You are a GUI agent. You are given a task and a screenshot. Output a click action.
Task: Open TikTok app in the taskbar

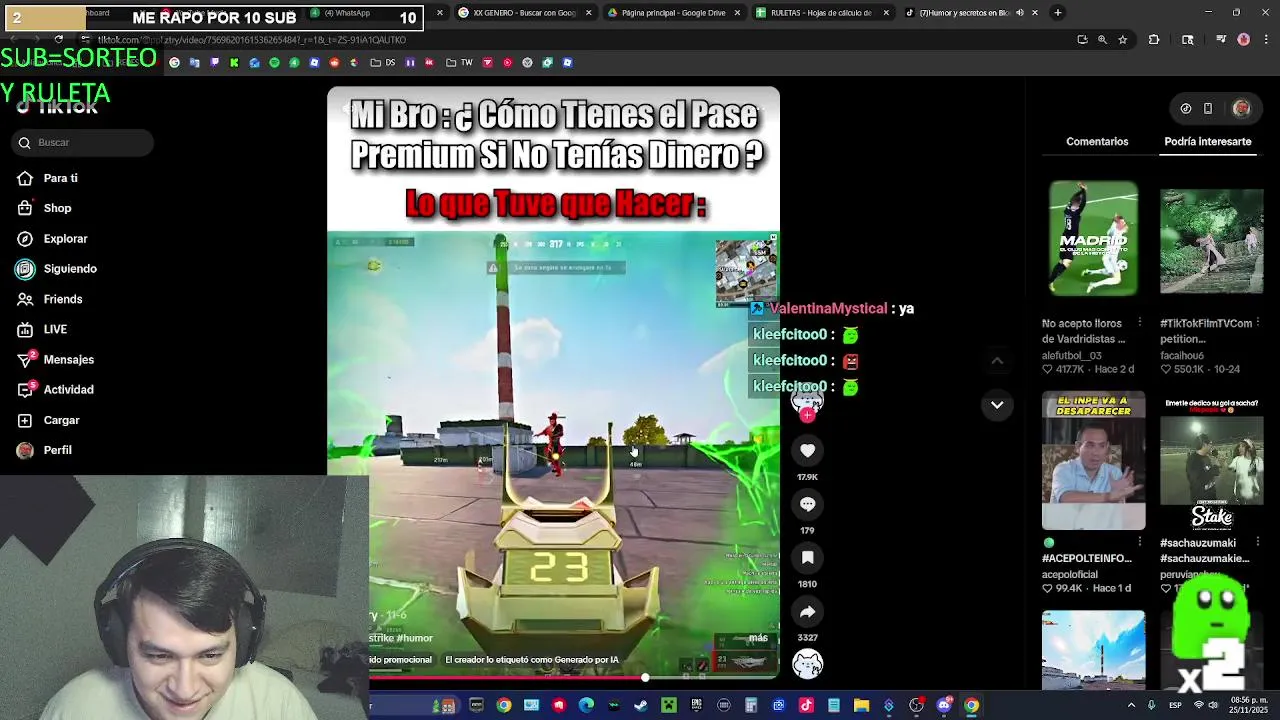[806, 706]
